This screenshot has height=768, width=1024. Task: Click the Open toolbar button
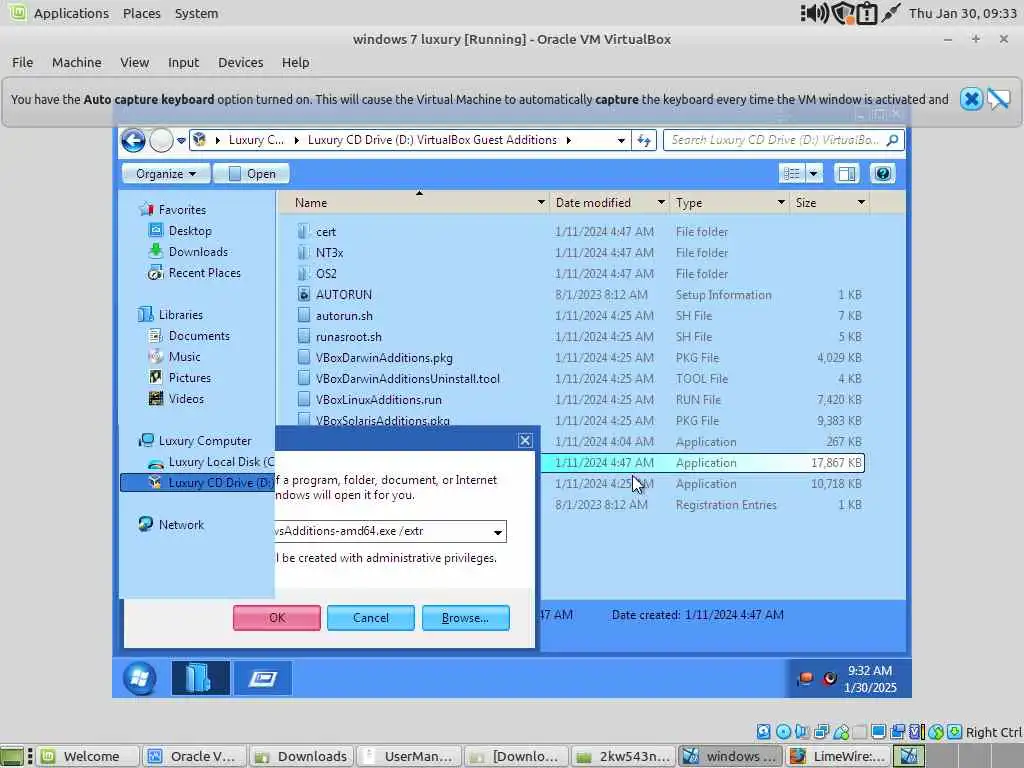[251, 174]
